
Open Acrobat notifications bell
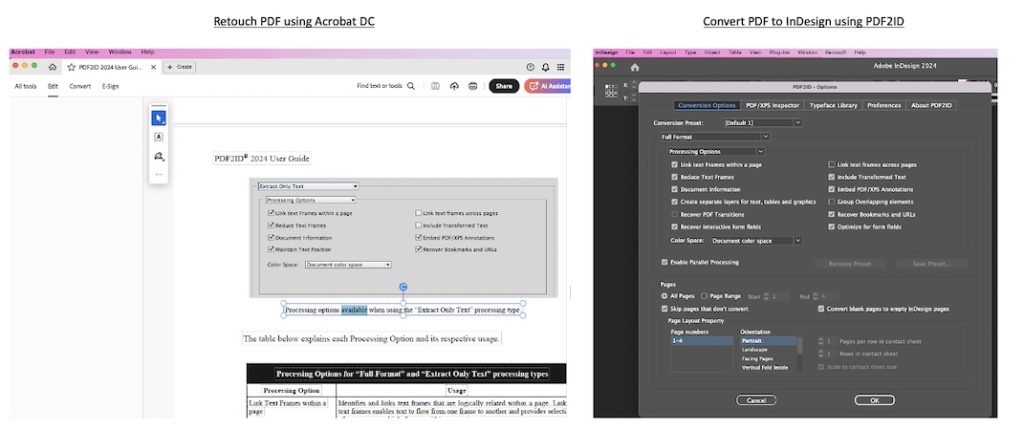(545, 67)
